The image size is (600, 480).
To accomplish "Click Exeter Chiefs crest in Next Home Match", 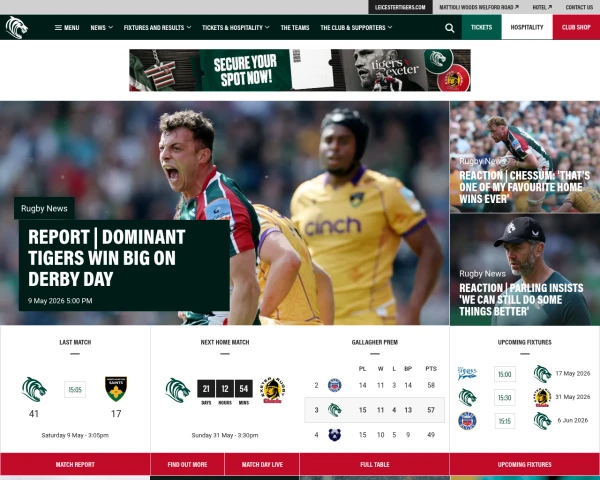I will coord(273,390).
